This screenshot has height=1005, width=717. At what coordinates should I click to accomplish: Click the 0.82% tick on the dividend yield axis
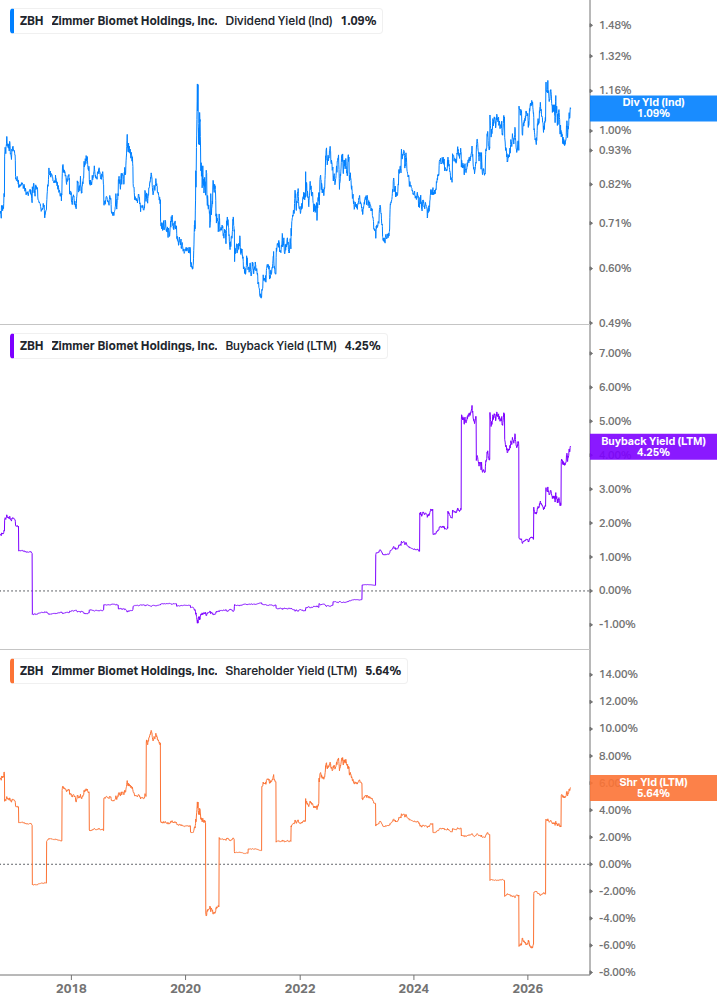pos(615,185)
